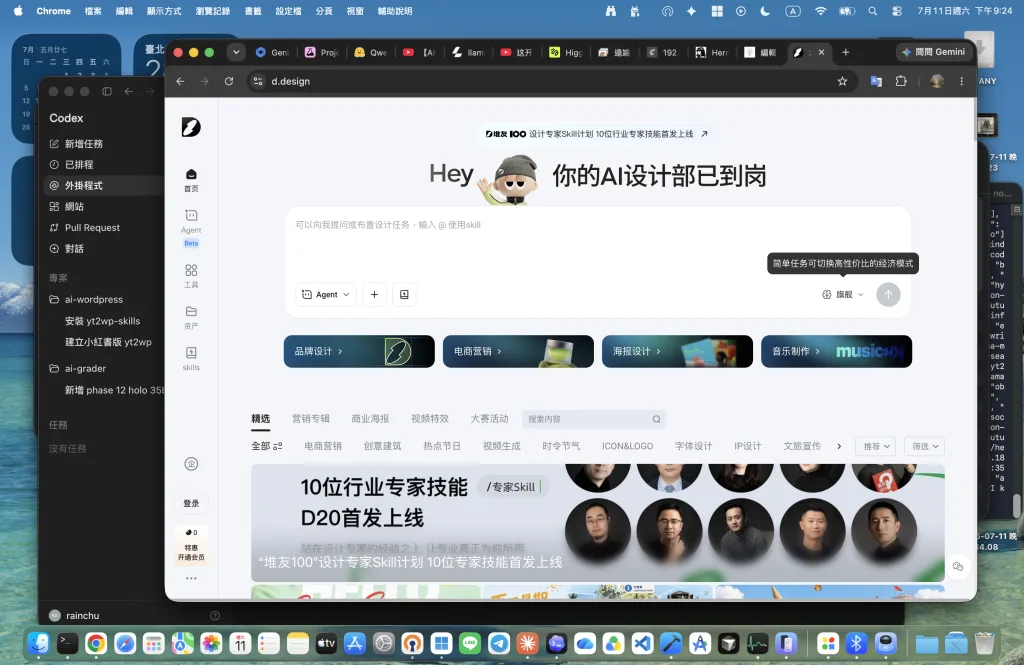Click the search magnifier in 搜索内容 field

point(656,419)
